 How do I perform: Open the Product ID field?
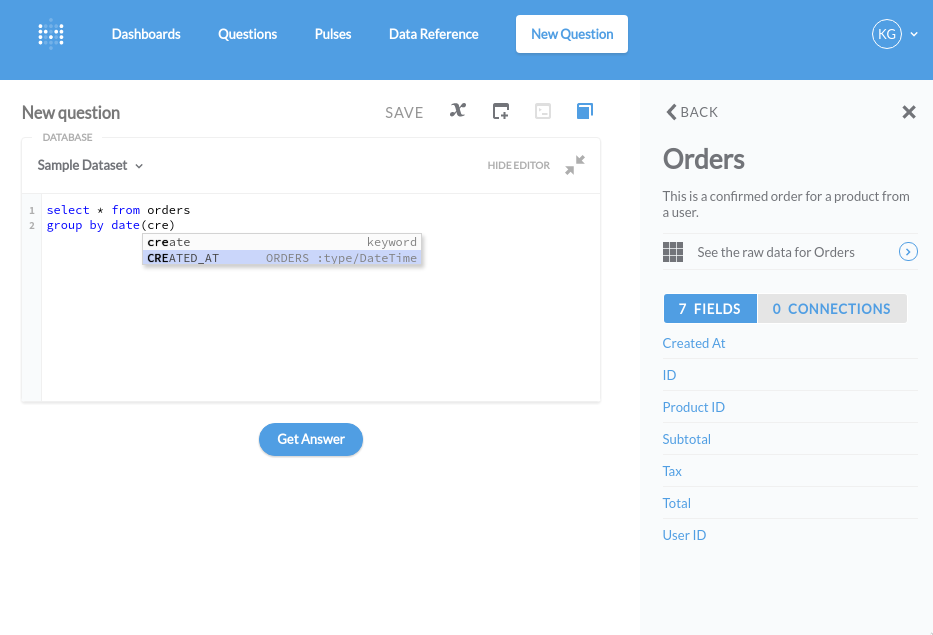click(x=694, y=408)
